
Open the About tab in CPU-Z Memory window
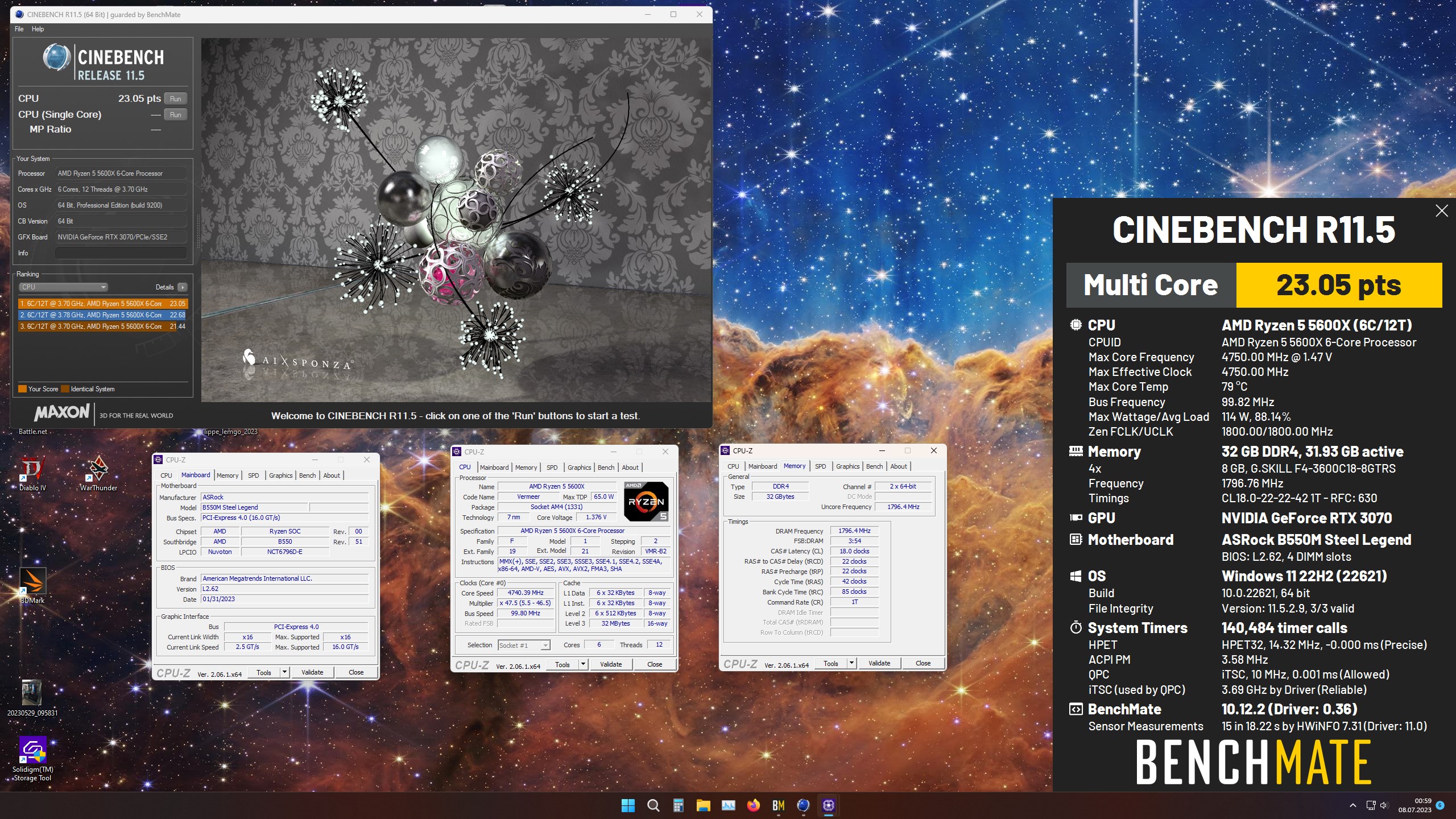tap(899, 466)
